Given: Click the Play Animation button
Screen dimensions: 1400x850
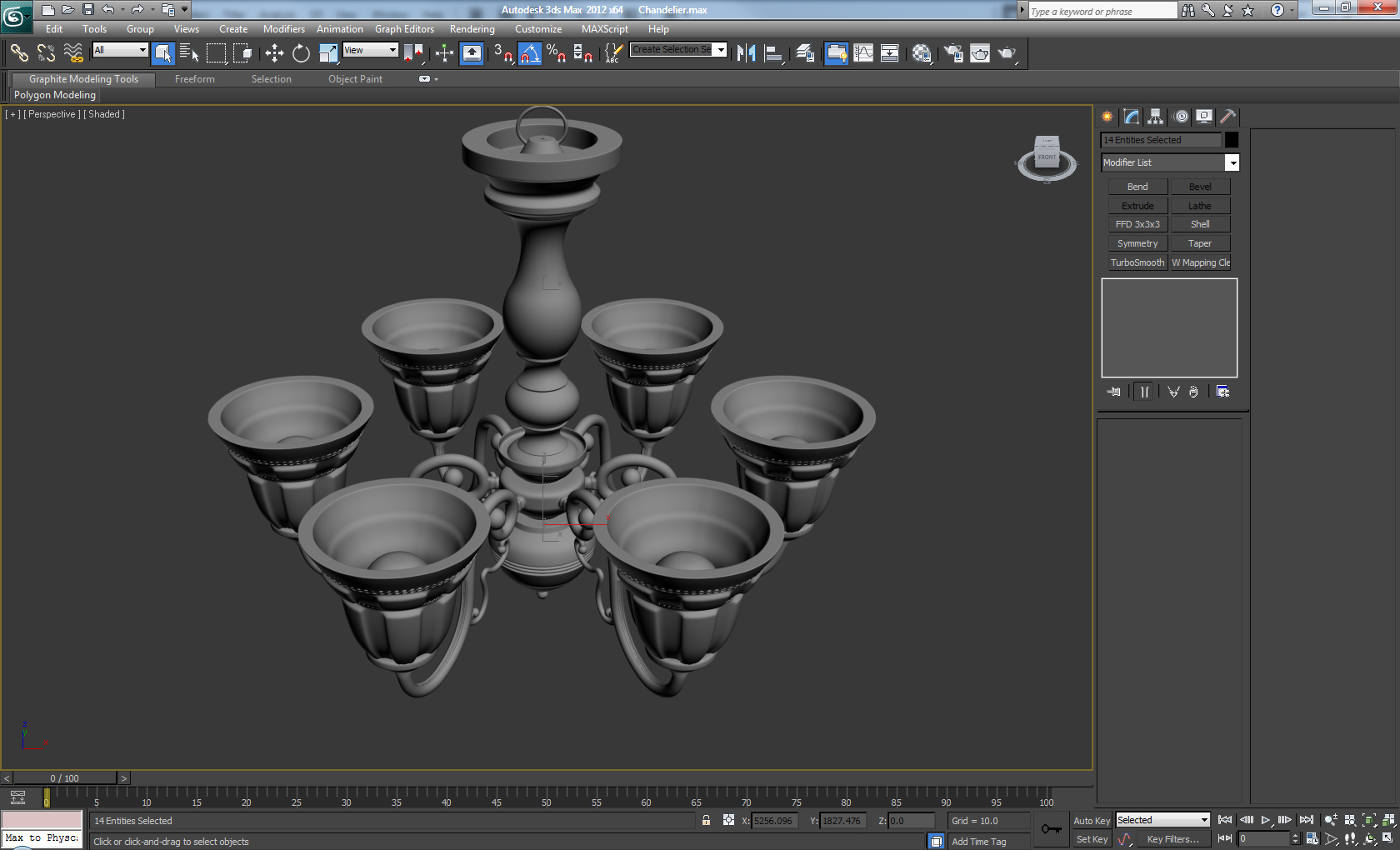Looking at the screenshot, I should [1265, 821].
